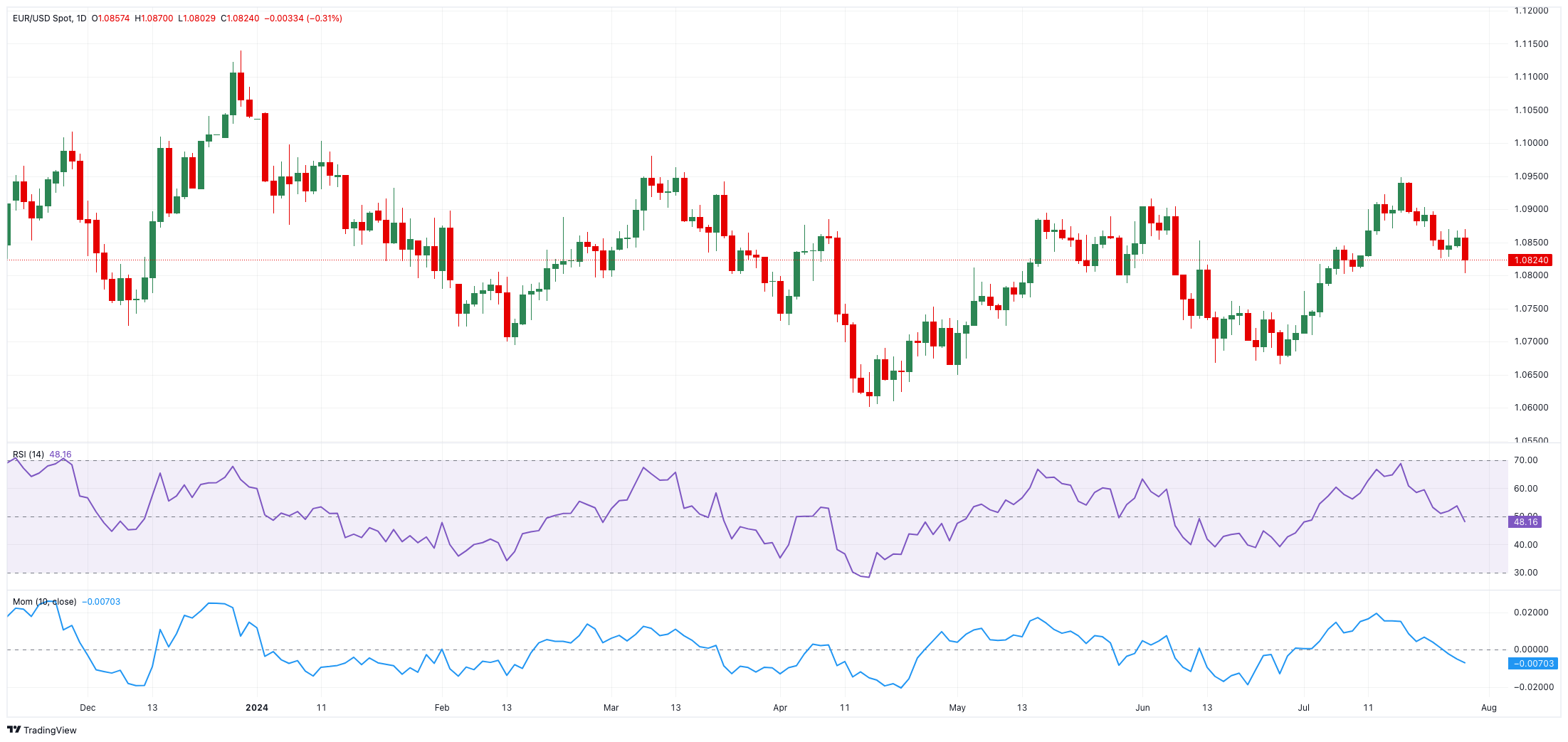Image resolution: width=1568 pixels, height=742 pixels.
Task: Select the Dec label on the date axis
Action: [x=88, y=708]
